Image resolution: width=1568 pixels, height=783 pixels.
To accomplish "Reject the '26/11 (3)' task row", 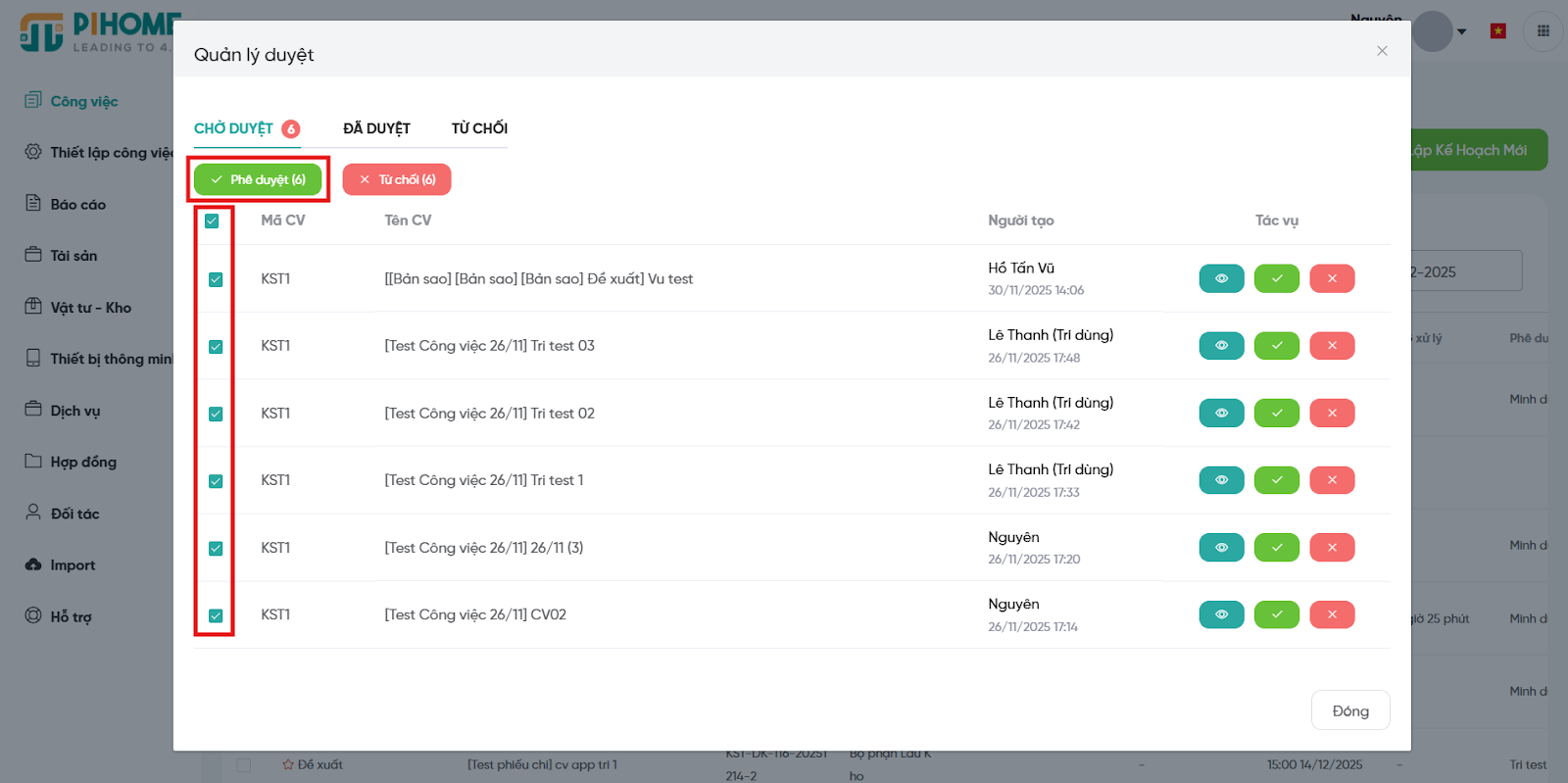I will (x=1332, y=548).
